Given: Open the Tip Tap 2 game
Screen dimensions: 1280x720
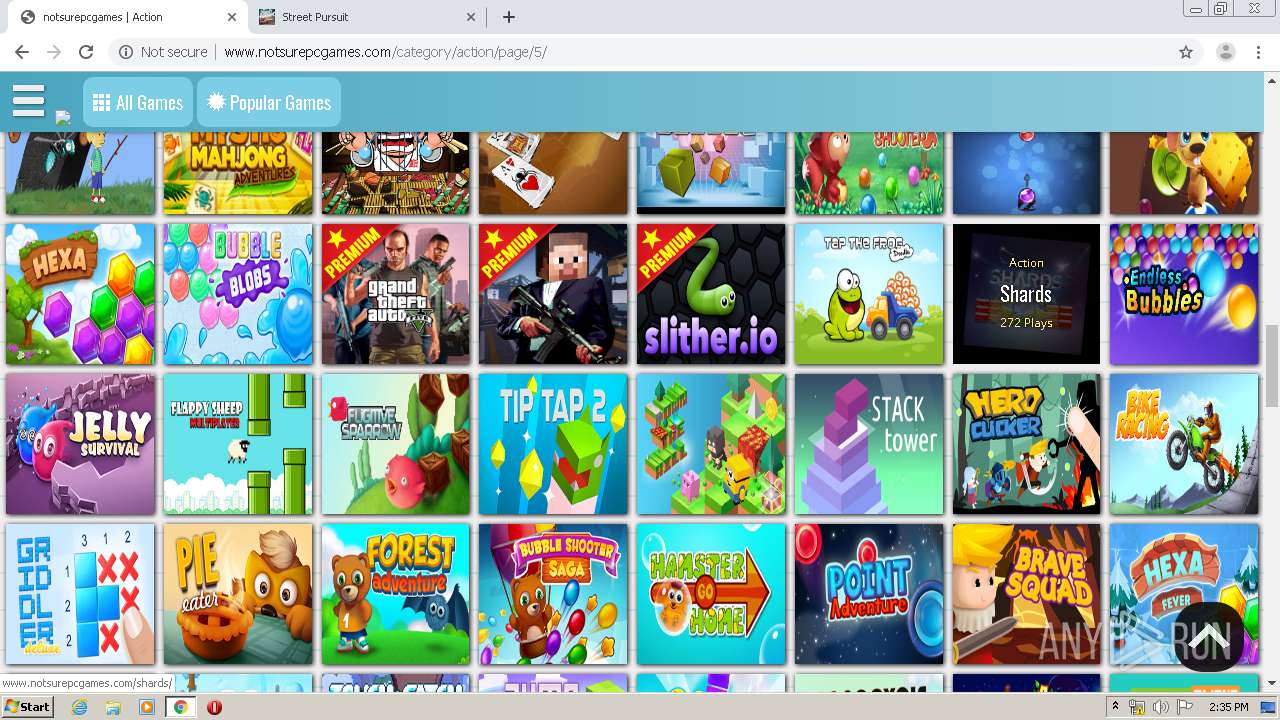Looking at the screenshot, I should 553,444.
